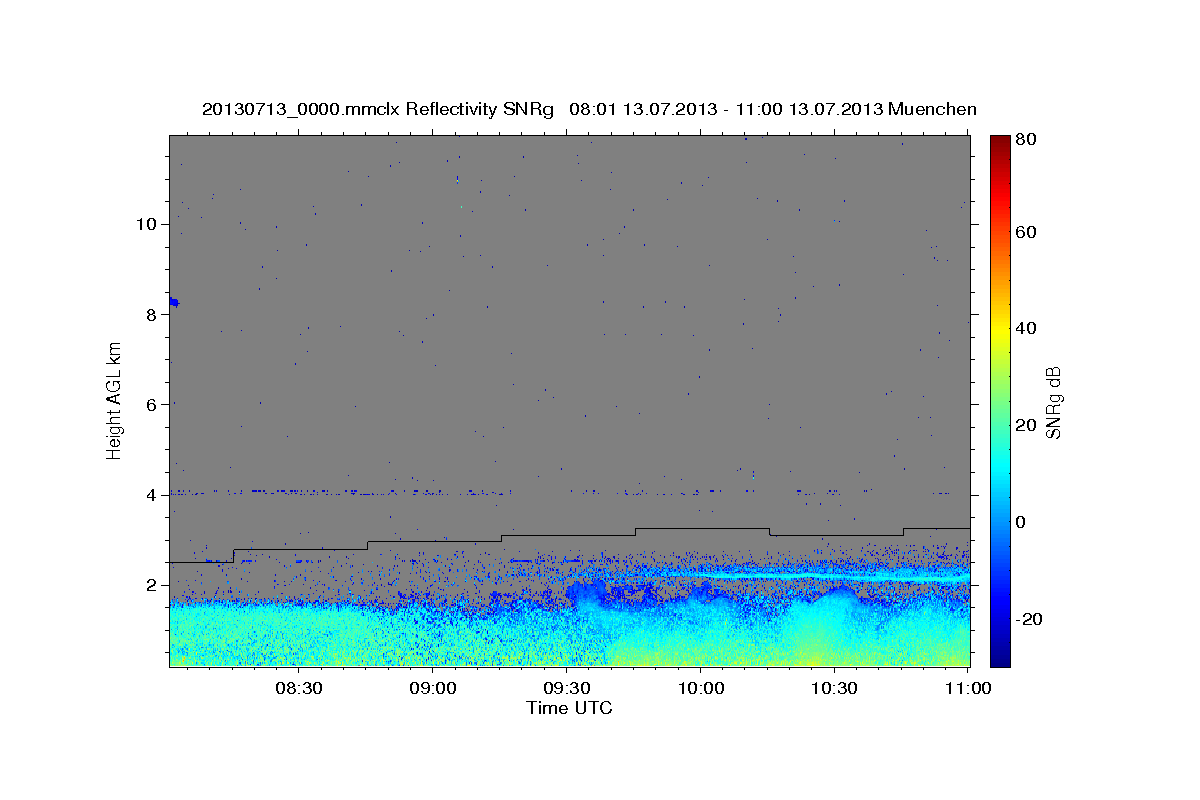The height and width of the screenshot is (800, 1200).
Task: Click the height tick label 8
Action: tap(151, 314)
